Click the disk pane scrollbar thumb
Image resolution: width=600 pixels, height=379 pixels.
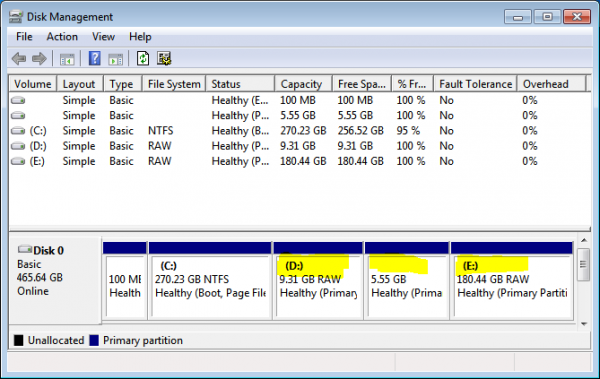584,265
